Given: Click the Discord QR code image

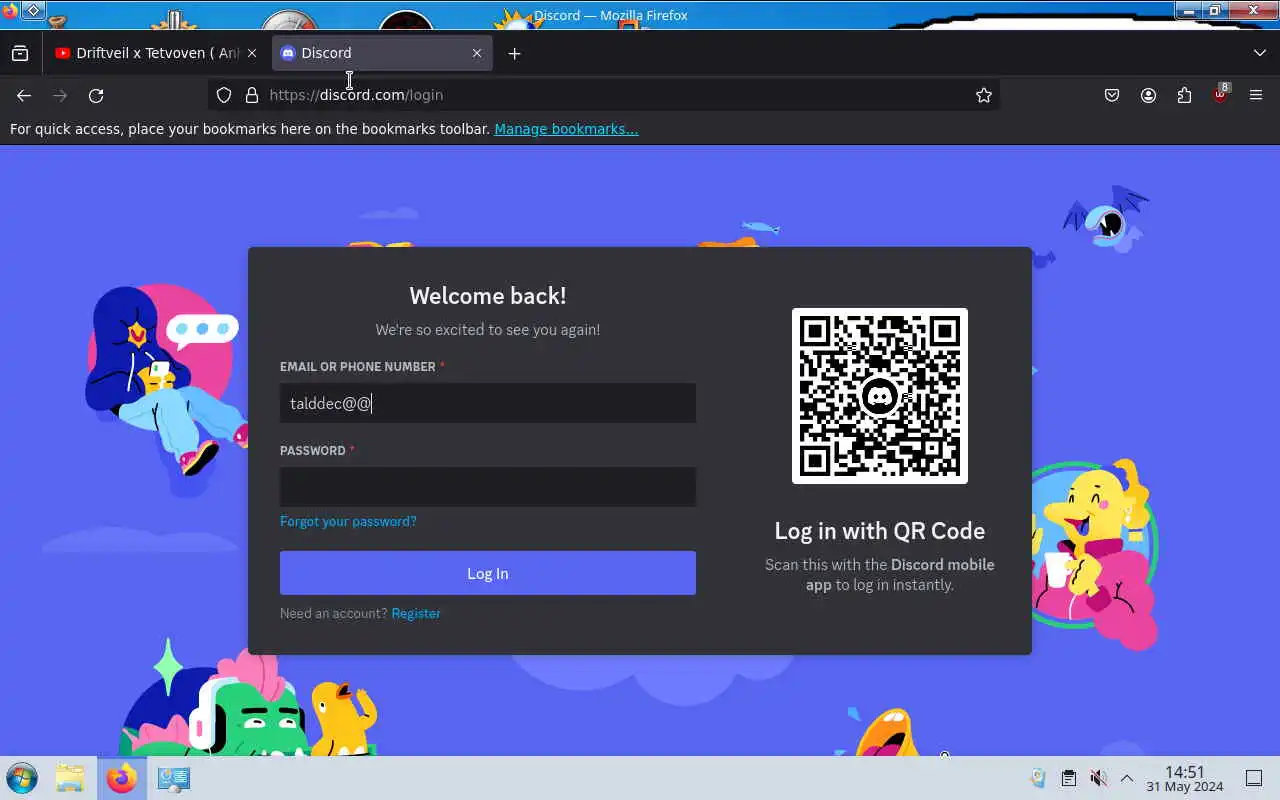Looking at the screenshot, I should click(x=880, y=396).
